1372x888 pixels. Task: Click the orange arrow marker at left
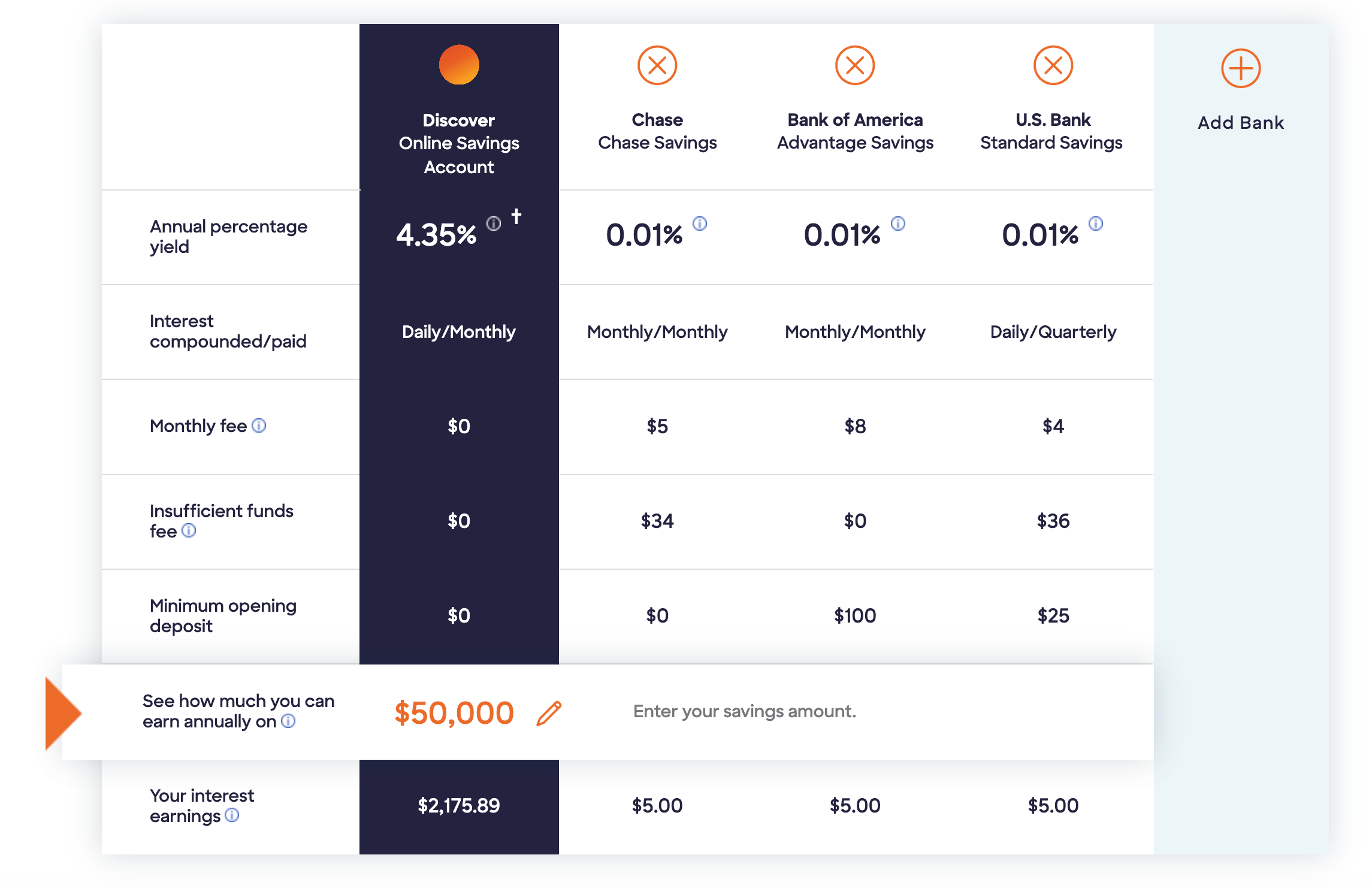pyautogui.click(x=63, y=713)
